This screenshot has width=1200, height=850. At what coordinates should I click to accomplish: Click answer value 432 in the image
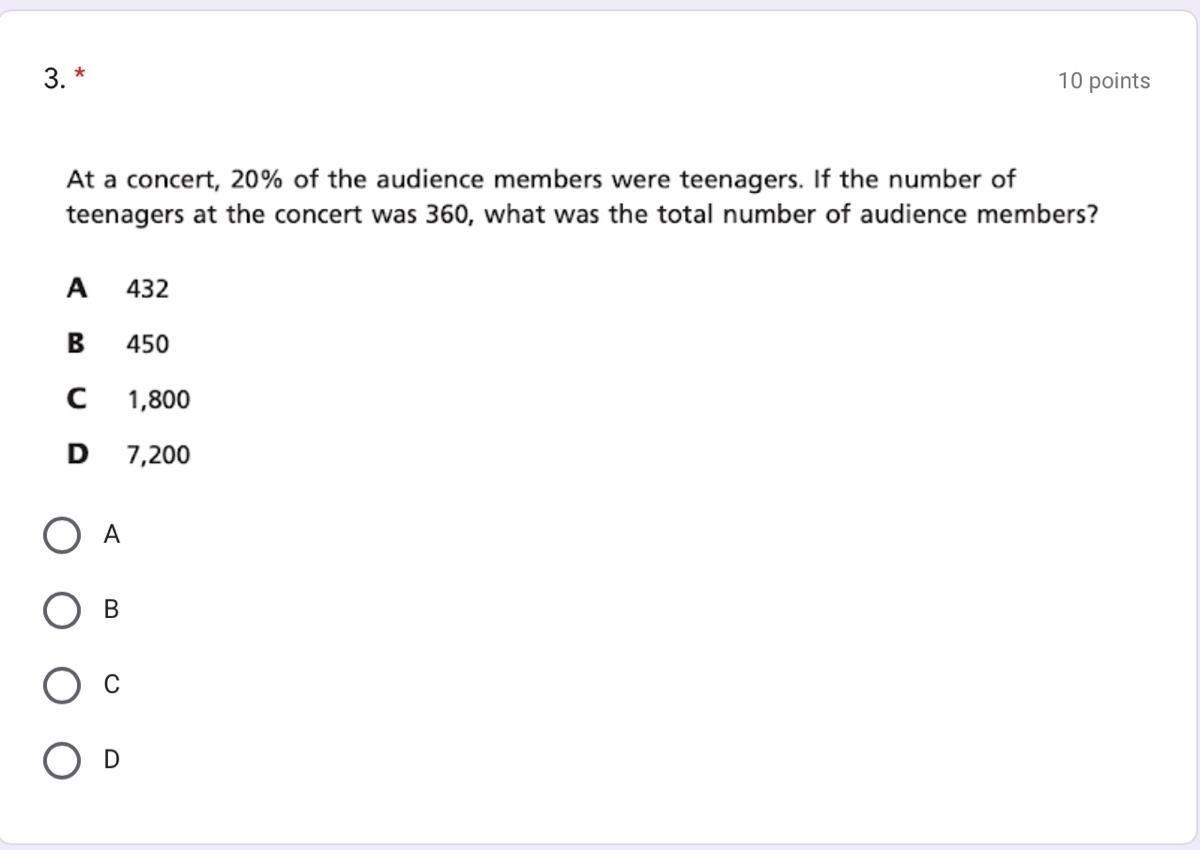pos(148,289)
